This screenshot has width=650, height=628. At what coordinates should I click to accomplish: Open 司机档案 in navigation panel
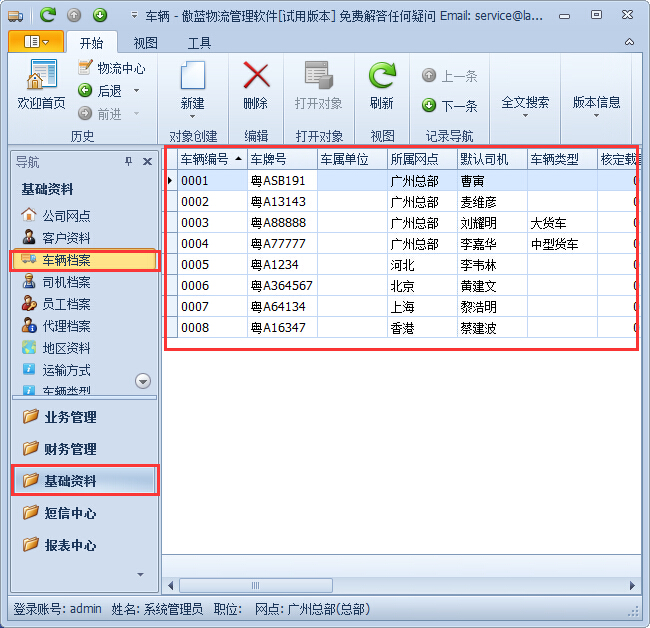tap(65, 282)
